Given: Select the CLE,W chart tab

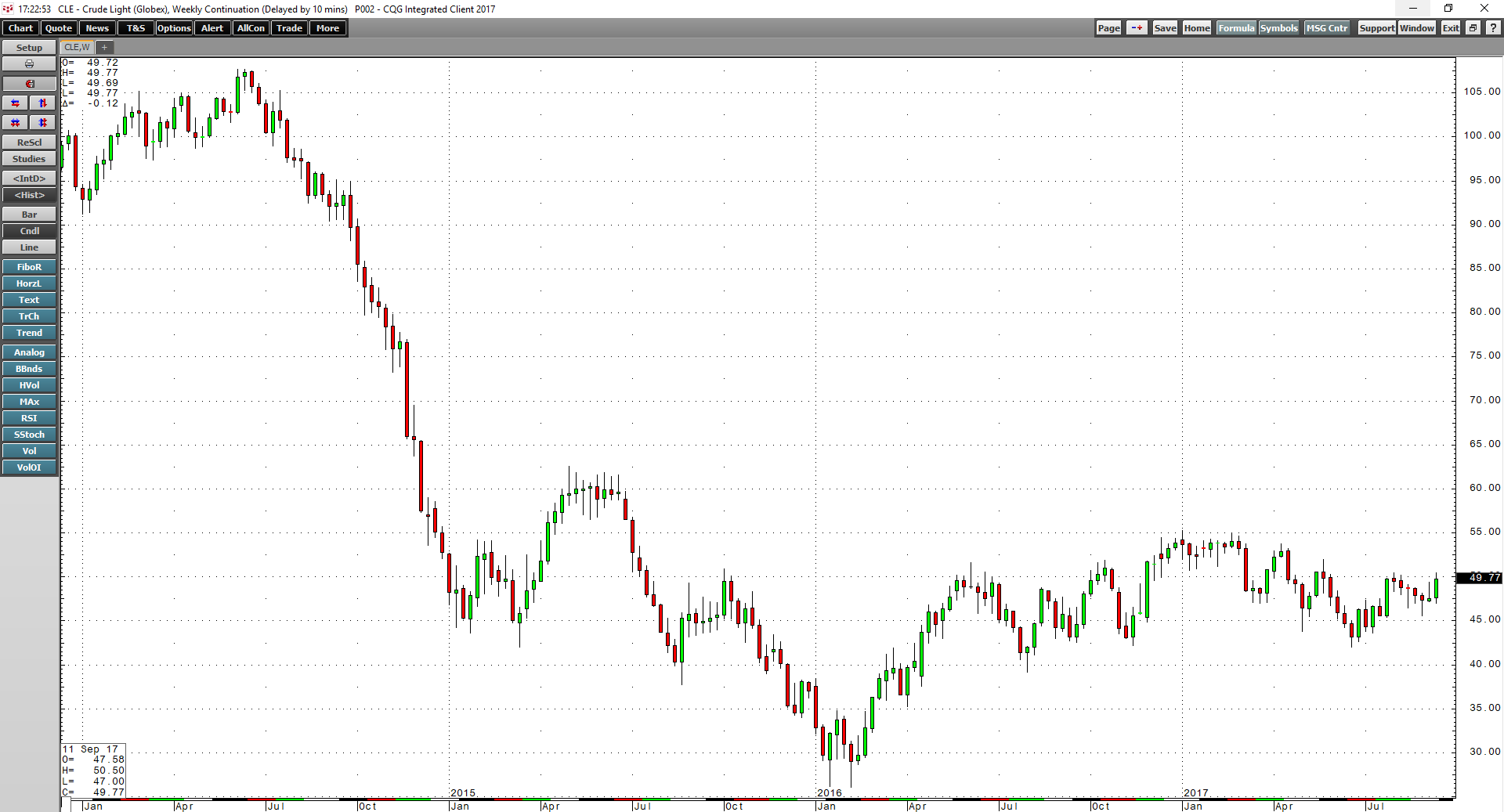Looking at the screenshot, I should point(76,47).
